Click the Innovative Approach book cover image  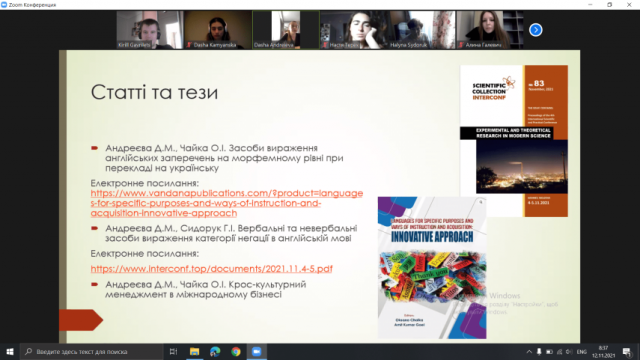click(432, 268)
